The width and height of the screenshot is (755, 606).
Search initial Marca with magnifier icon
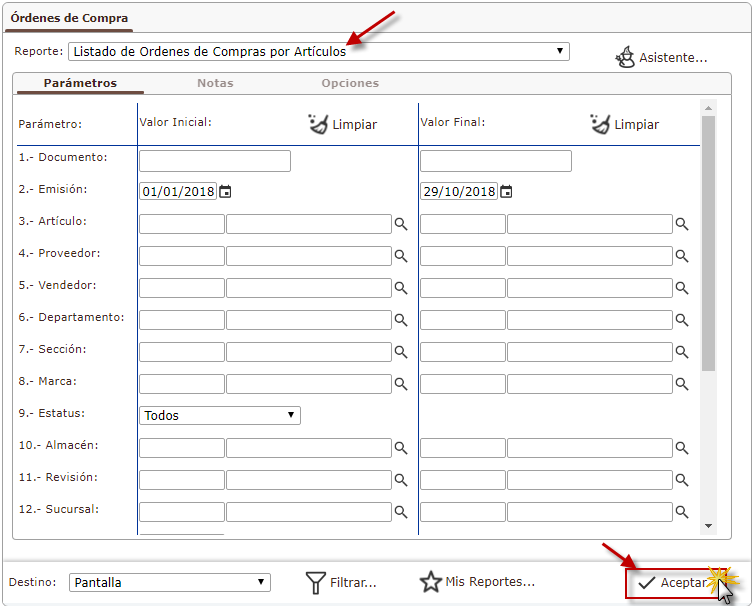tap(401, 384)
